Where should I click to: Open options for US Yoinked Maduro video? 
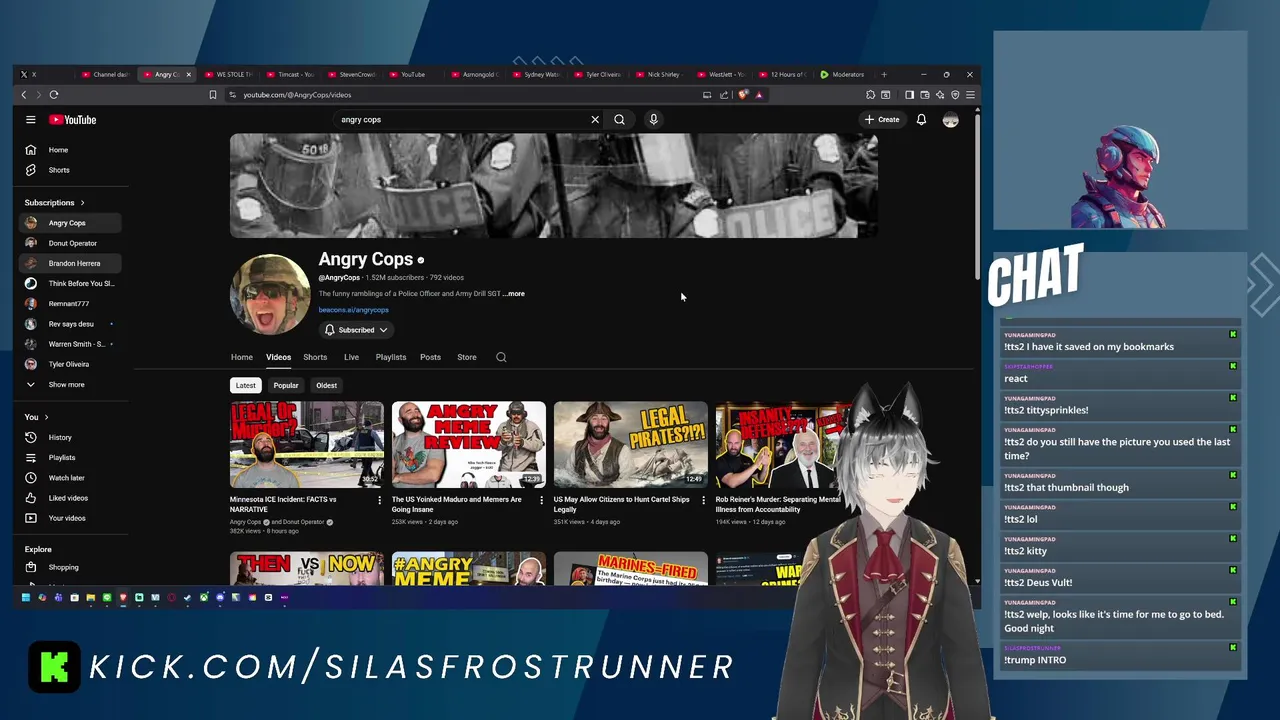coord(541,500)
